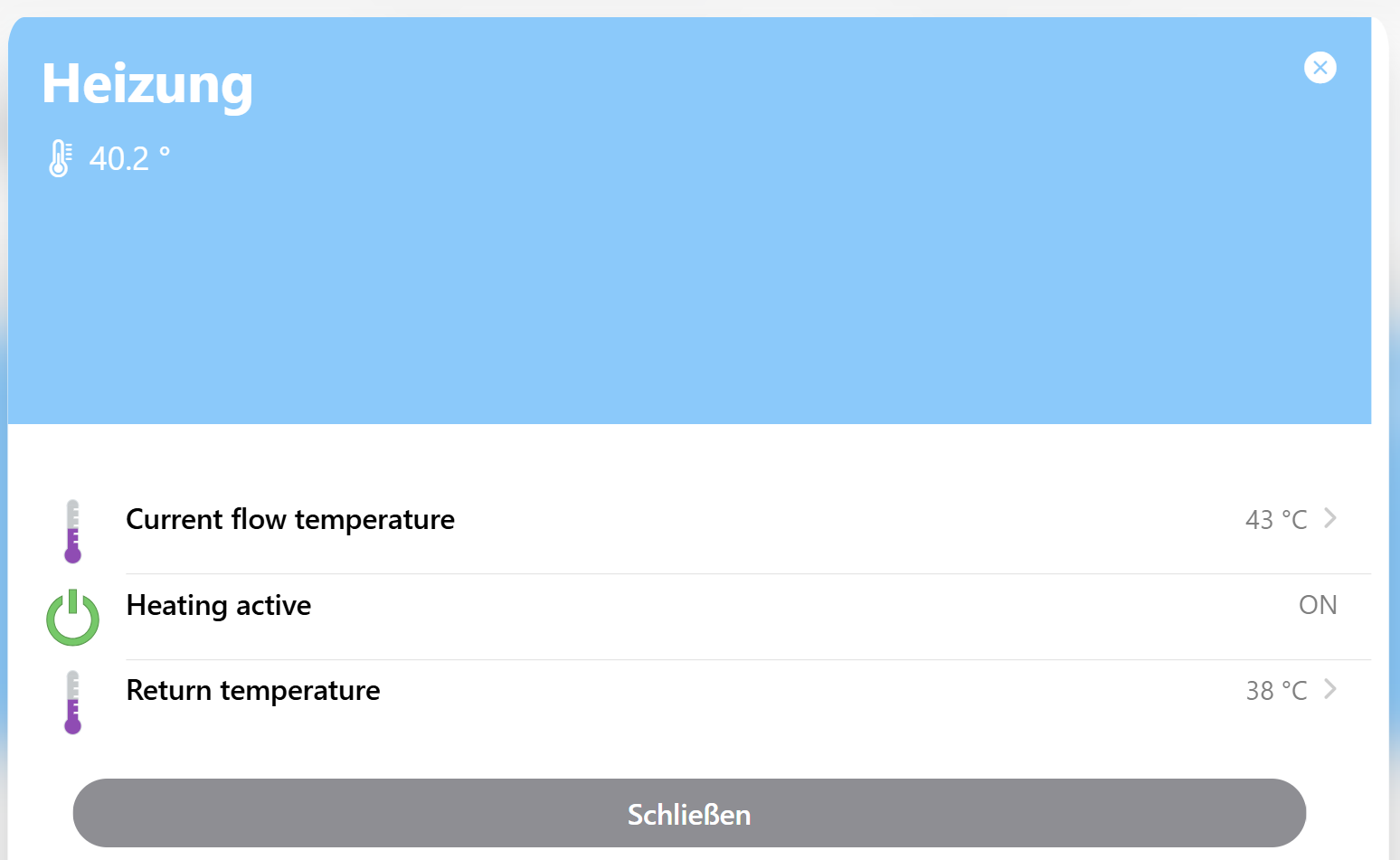Open the Current flow temperature entry
Image resolution: width=1400 pixels, height=860 pixels.
[x=290, y=520]
